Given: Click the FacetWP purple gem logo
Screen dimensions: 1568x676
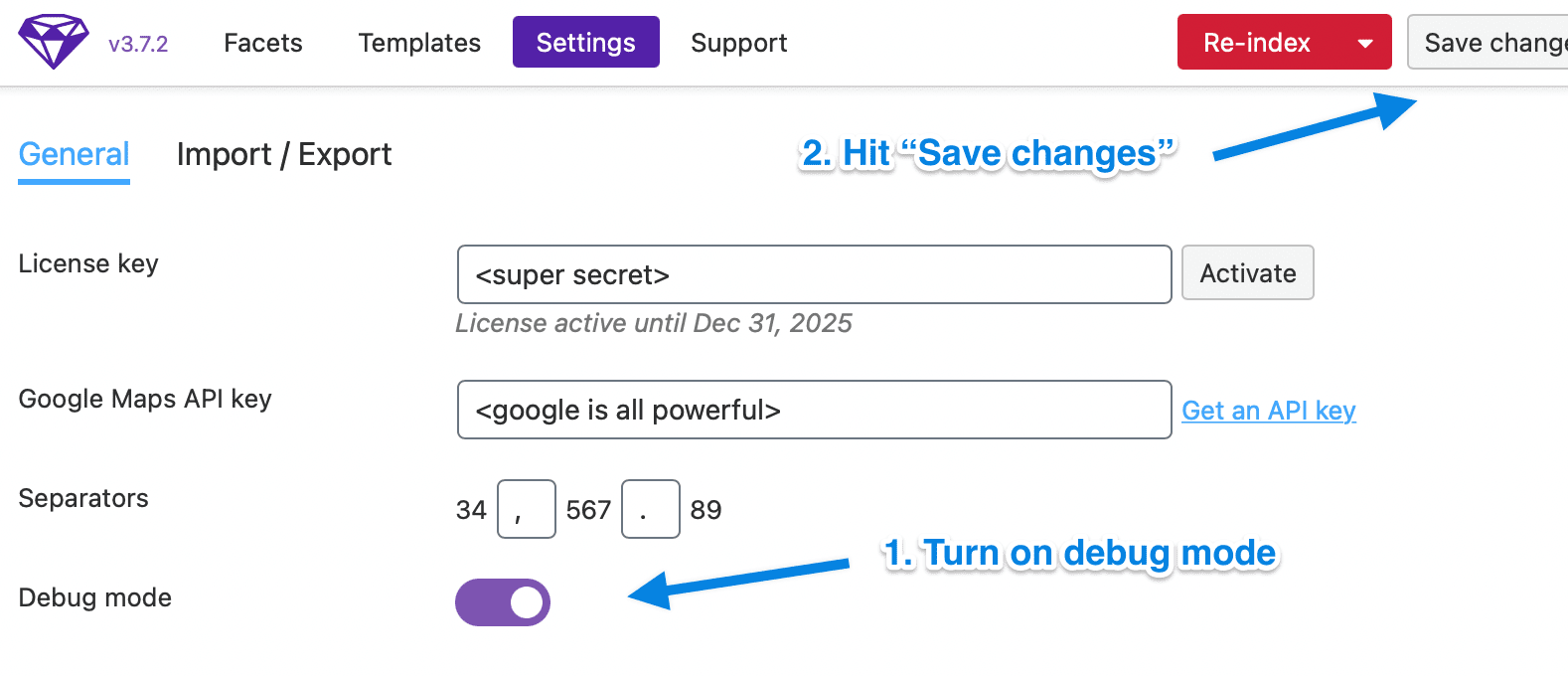Looking at the screenshot, I should point(54,42).
